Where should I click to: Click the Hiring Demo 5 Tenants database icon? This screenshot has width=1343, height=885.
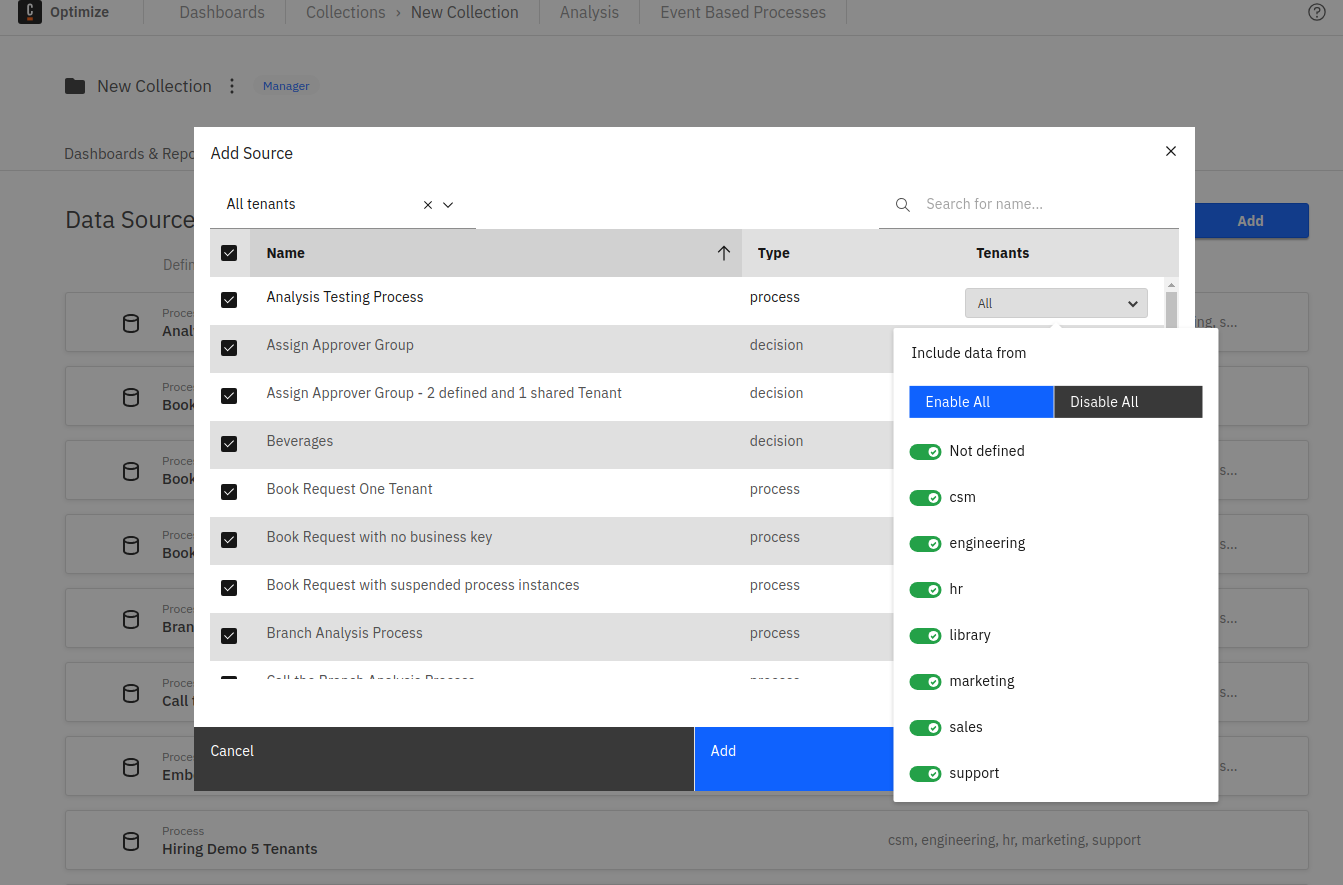pyautogui.click(x=131, y=841)
